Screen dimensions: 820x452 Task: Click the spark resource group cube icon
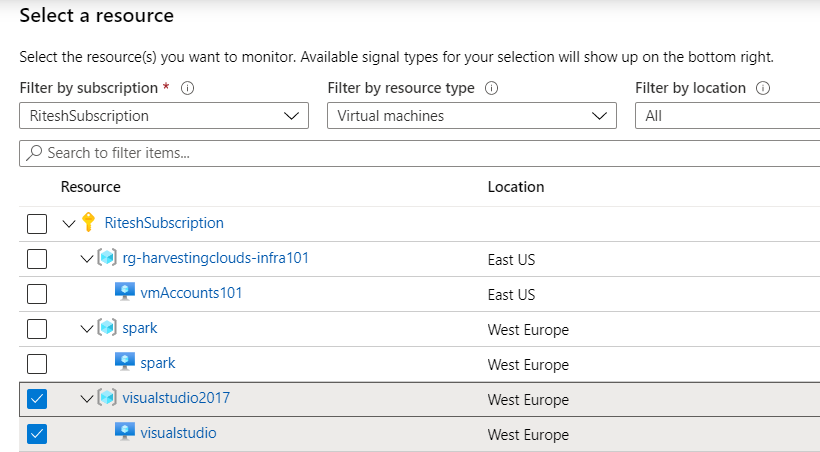tap(106, 329)
